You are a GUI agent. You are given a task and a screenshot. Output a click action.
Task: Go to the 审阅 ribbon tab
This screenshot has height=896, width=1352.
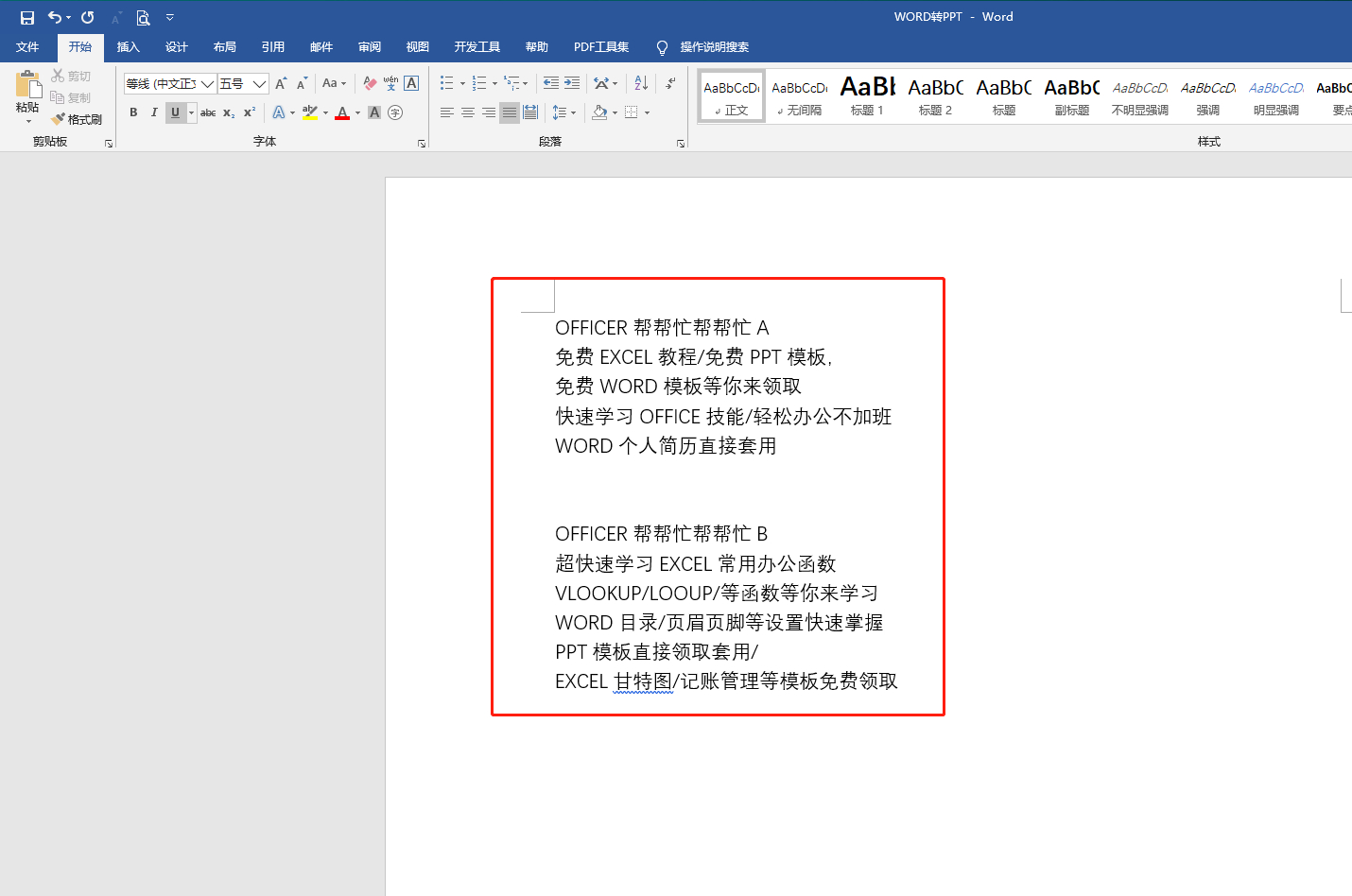(369, 47)
